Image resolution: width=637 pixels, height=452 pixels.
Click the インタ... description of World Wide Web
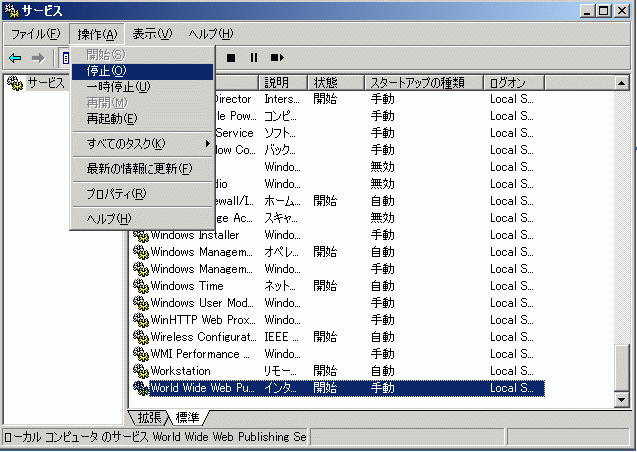[280, 388]
